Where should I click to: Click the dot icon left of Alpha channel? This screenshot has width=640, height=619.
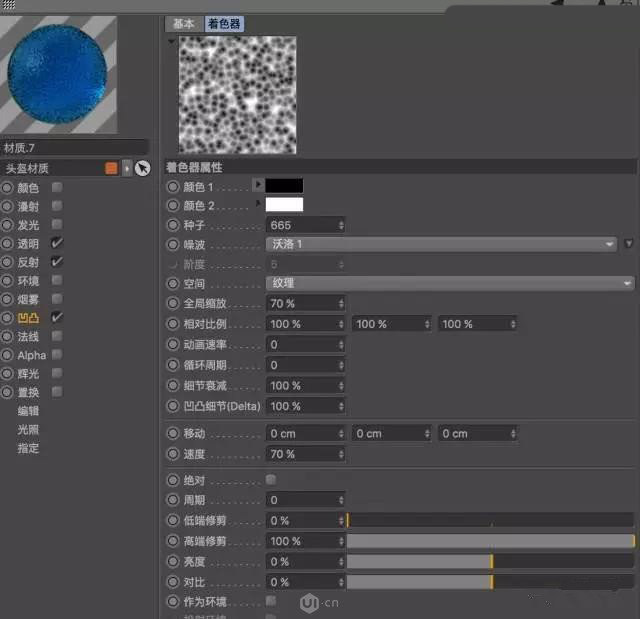coord(7,355)
